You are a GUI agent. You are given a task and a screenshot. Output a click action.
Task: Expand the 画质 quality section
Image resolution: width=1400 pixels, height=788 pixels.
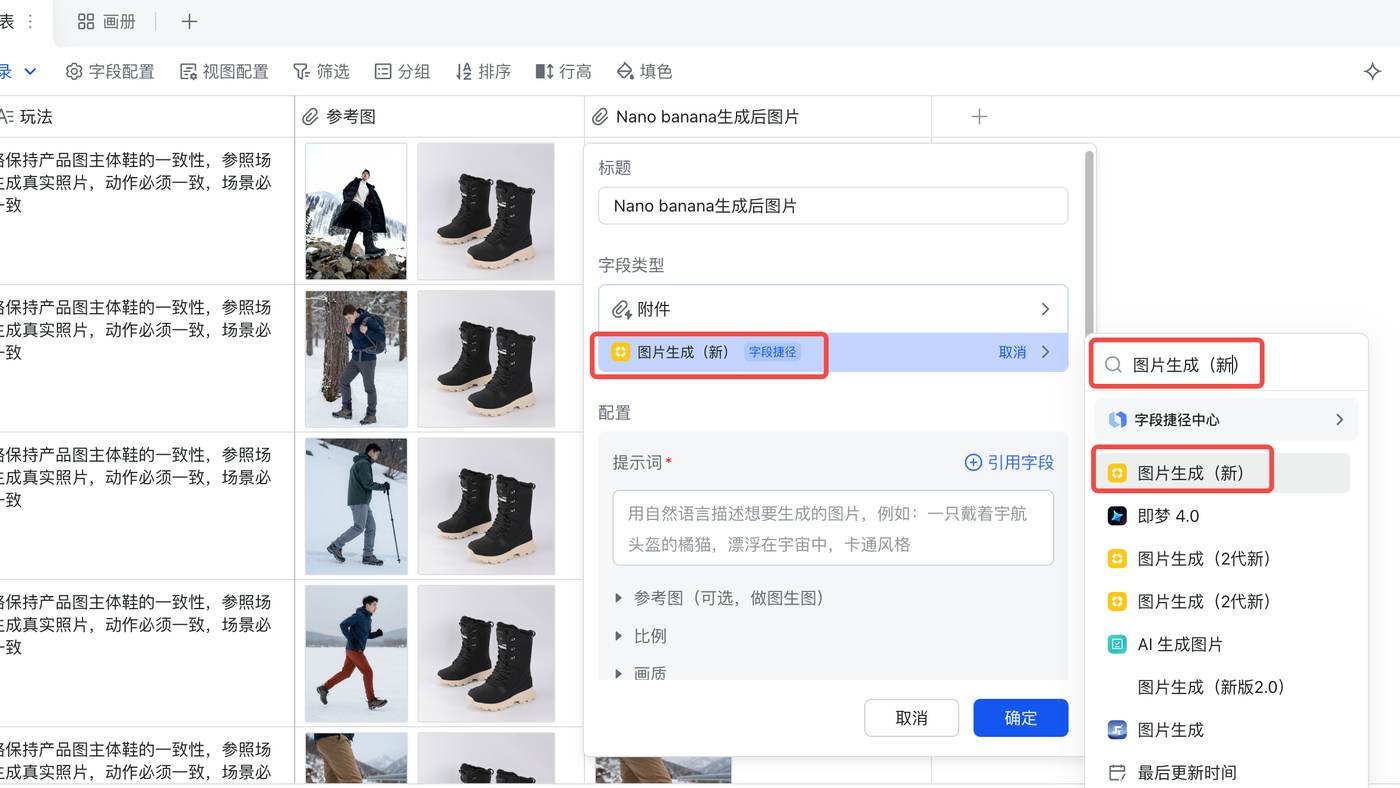tap(640, 673)
